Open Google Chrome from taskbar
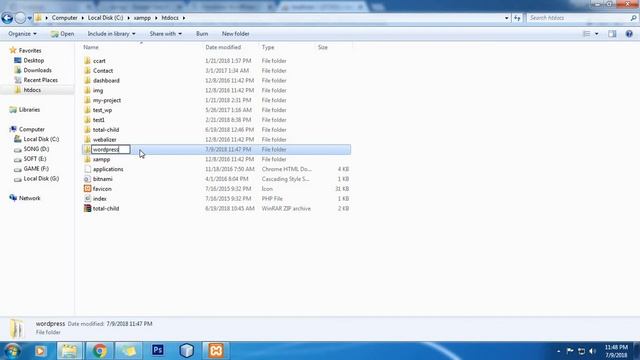640x360 pixels. pyautogui.click(x=99, y=351)
